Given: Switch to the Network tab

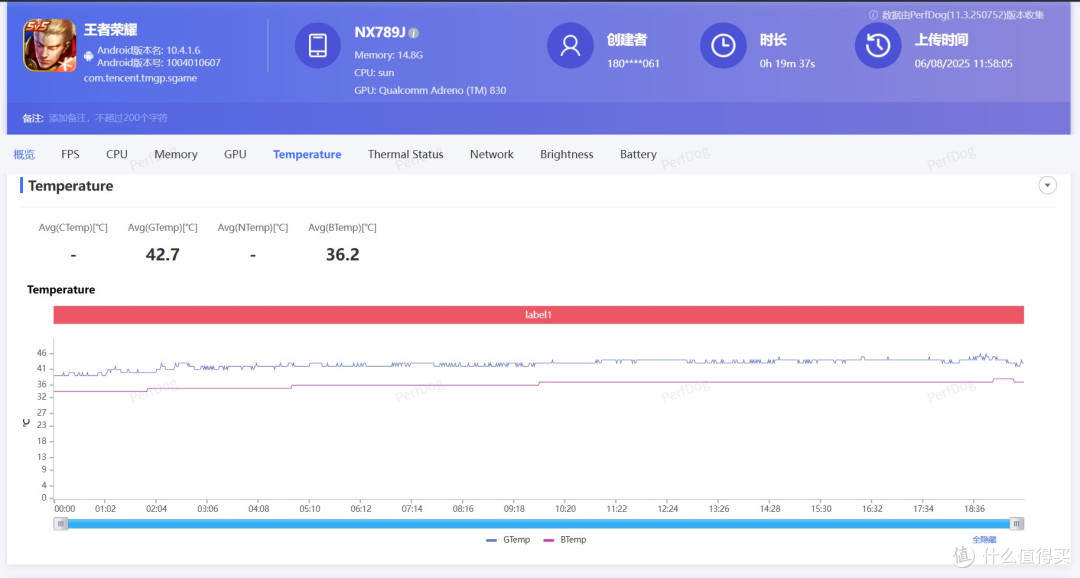Looking at the screenshot, I should [492, 154].
